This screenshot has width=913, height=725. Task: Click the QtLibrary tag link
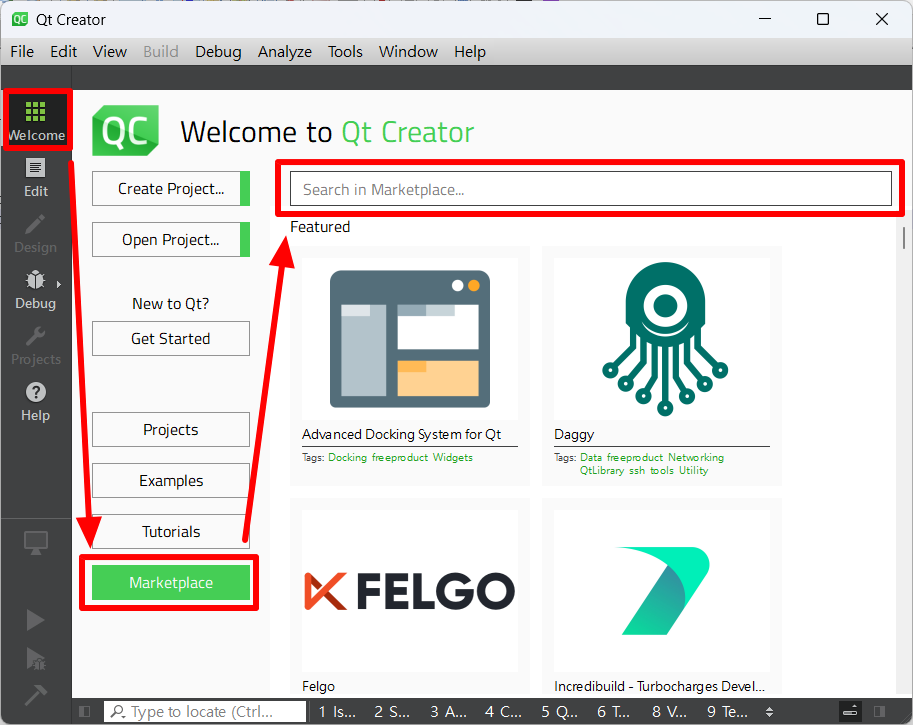coord(601,471)
